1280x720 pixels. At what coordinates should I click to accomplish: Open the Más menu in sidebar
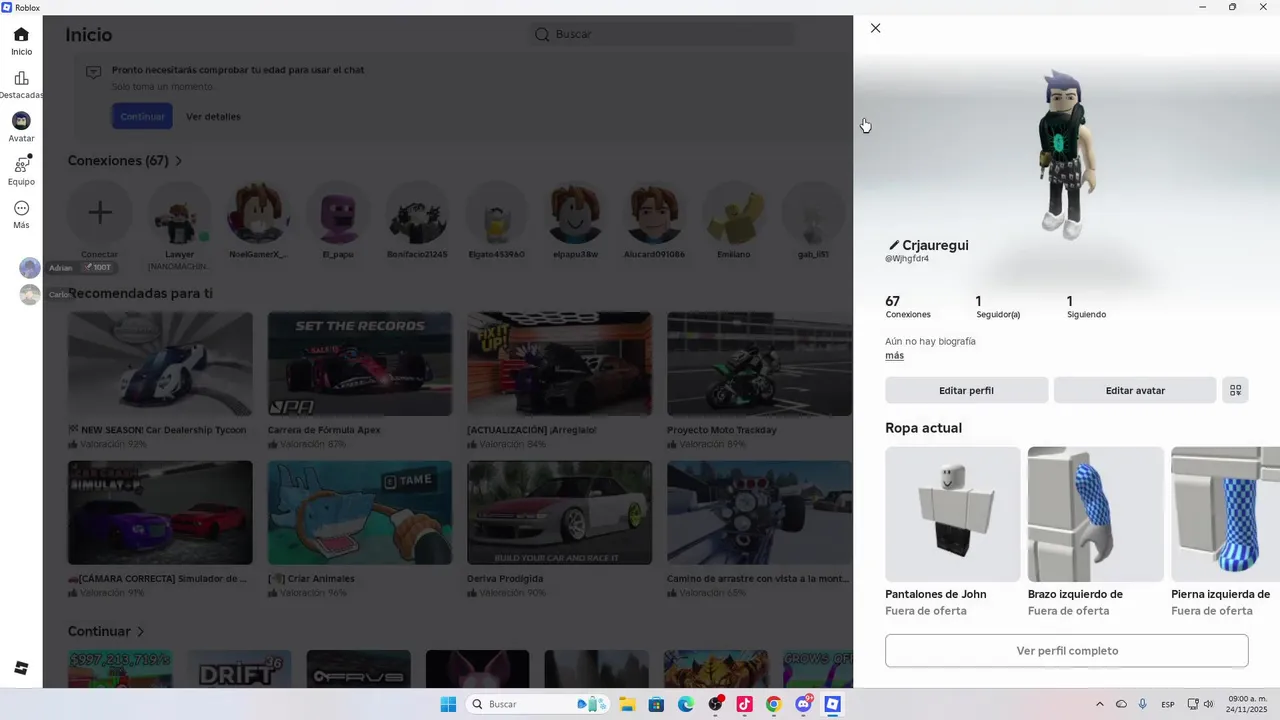point(21,214)
